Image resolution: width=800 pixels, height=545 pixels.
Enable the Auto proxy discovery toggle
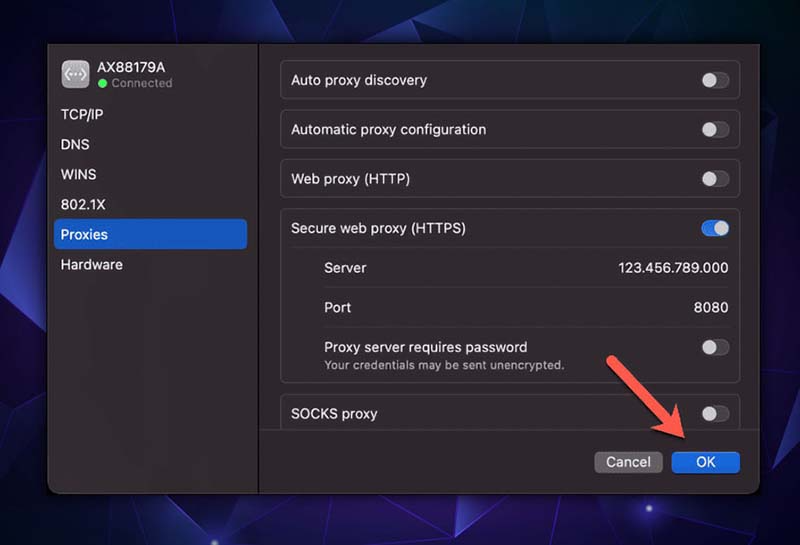[715, 80]
